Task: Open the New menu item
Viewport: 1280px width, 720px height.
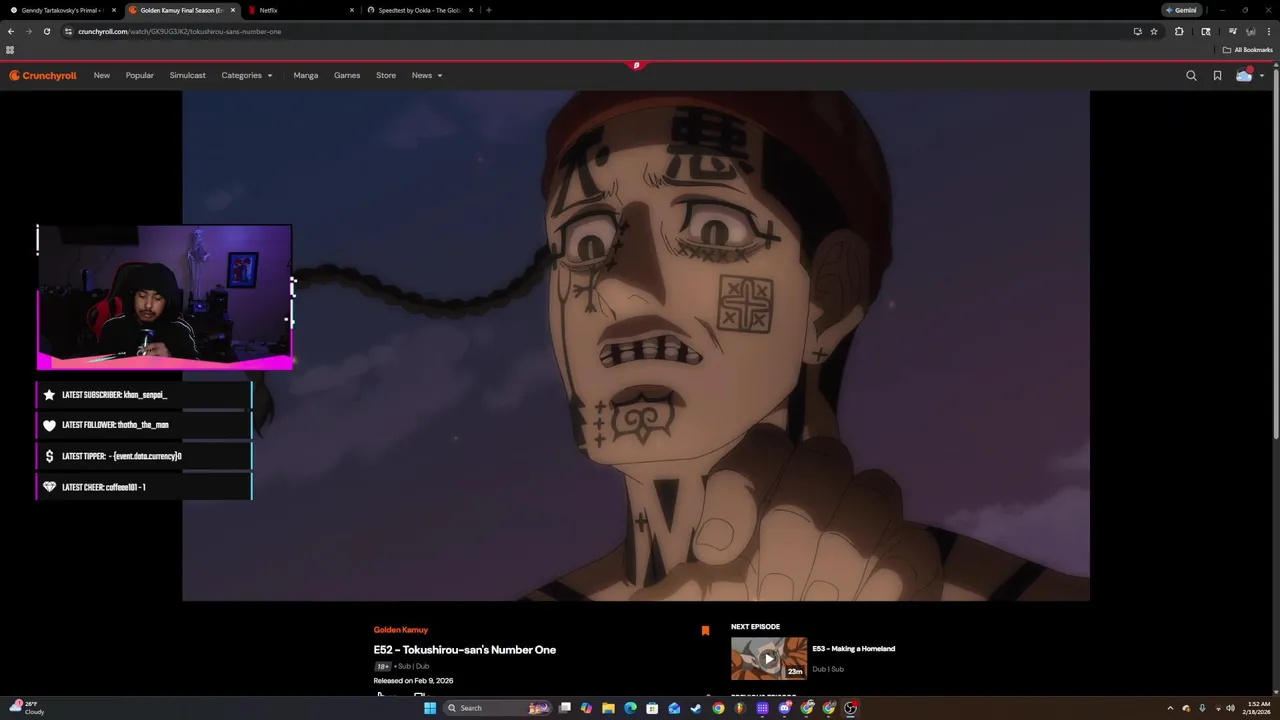Action: [102, 75]
